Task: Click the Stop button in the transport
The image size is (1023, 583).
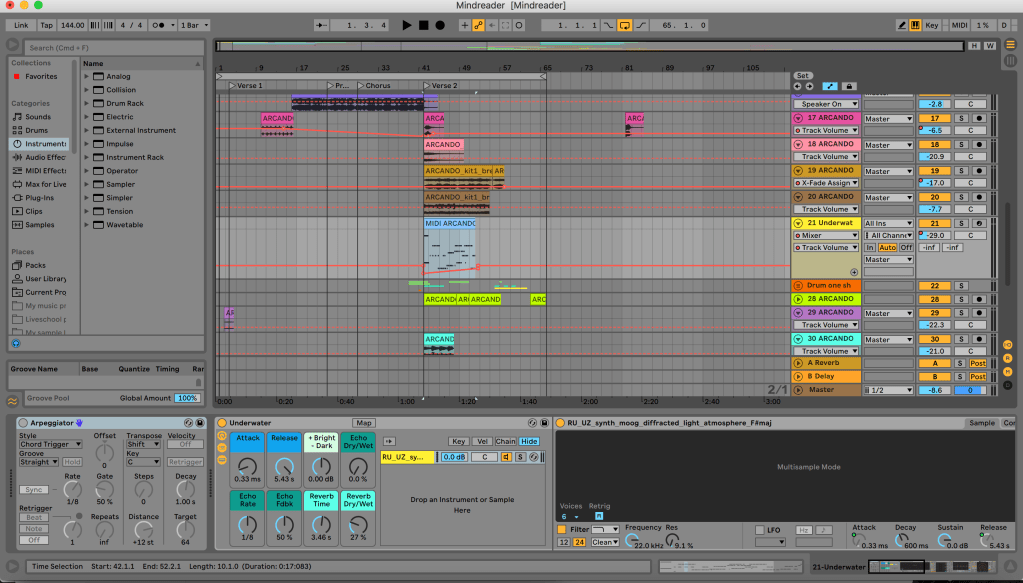Action: [x=423, y=25]
